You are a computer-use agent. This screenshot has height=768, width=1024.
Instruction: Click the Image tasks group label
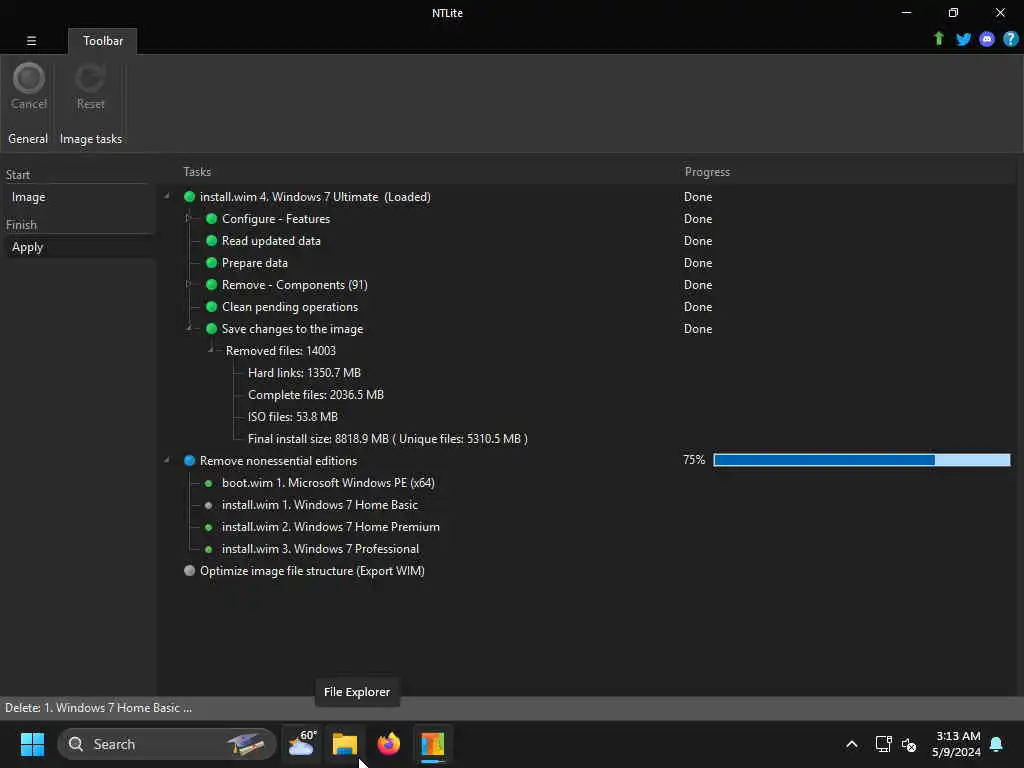91,138
